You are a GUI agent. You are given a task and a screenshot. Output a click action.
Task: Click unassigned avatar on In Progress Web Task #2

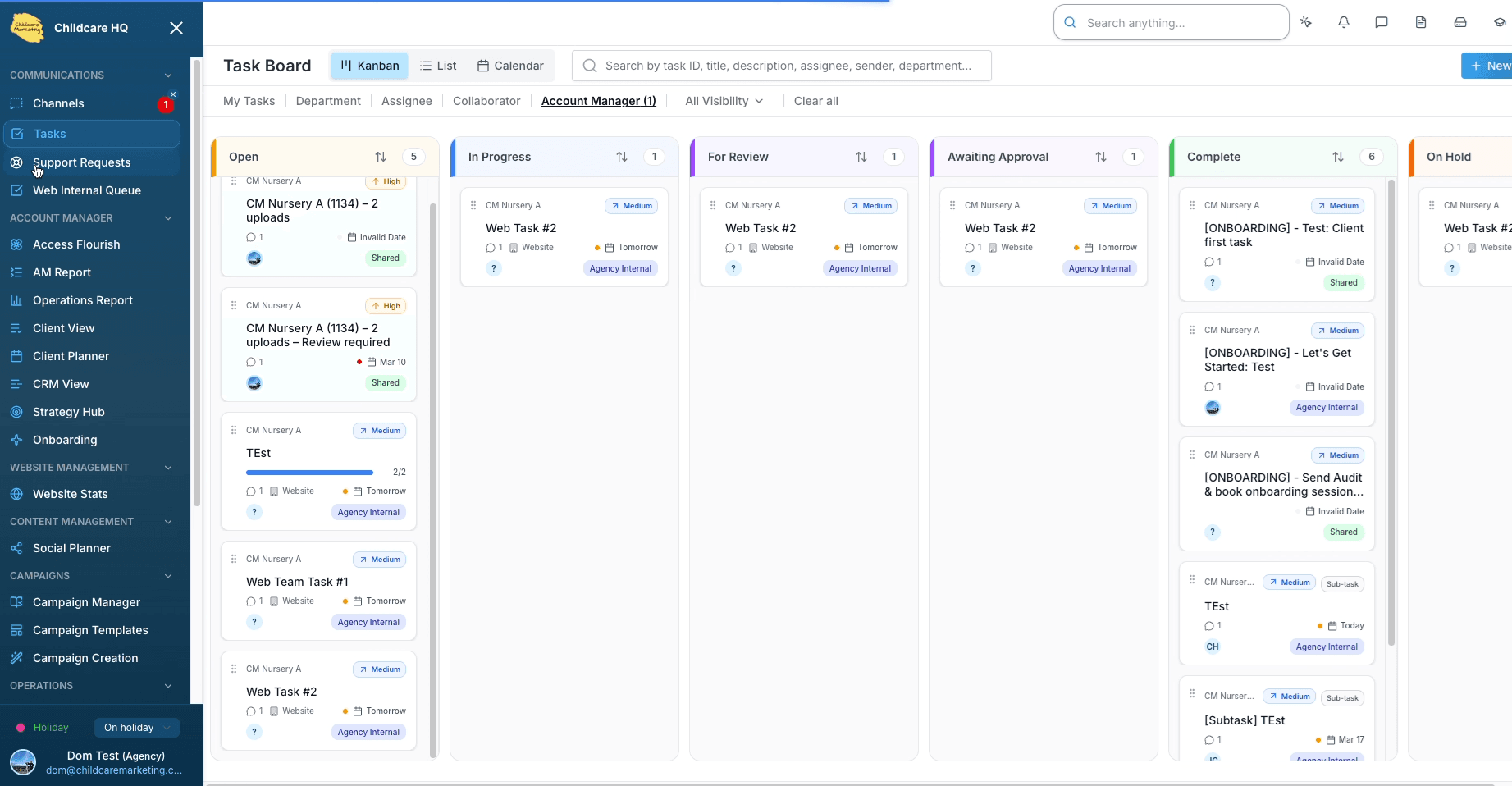[x=494, y=268]
